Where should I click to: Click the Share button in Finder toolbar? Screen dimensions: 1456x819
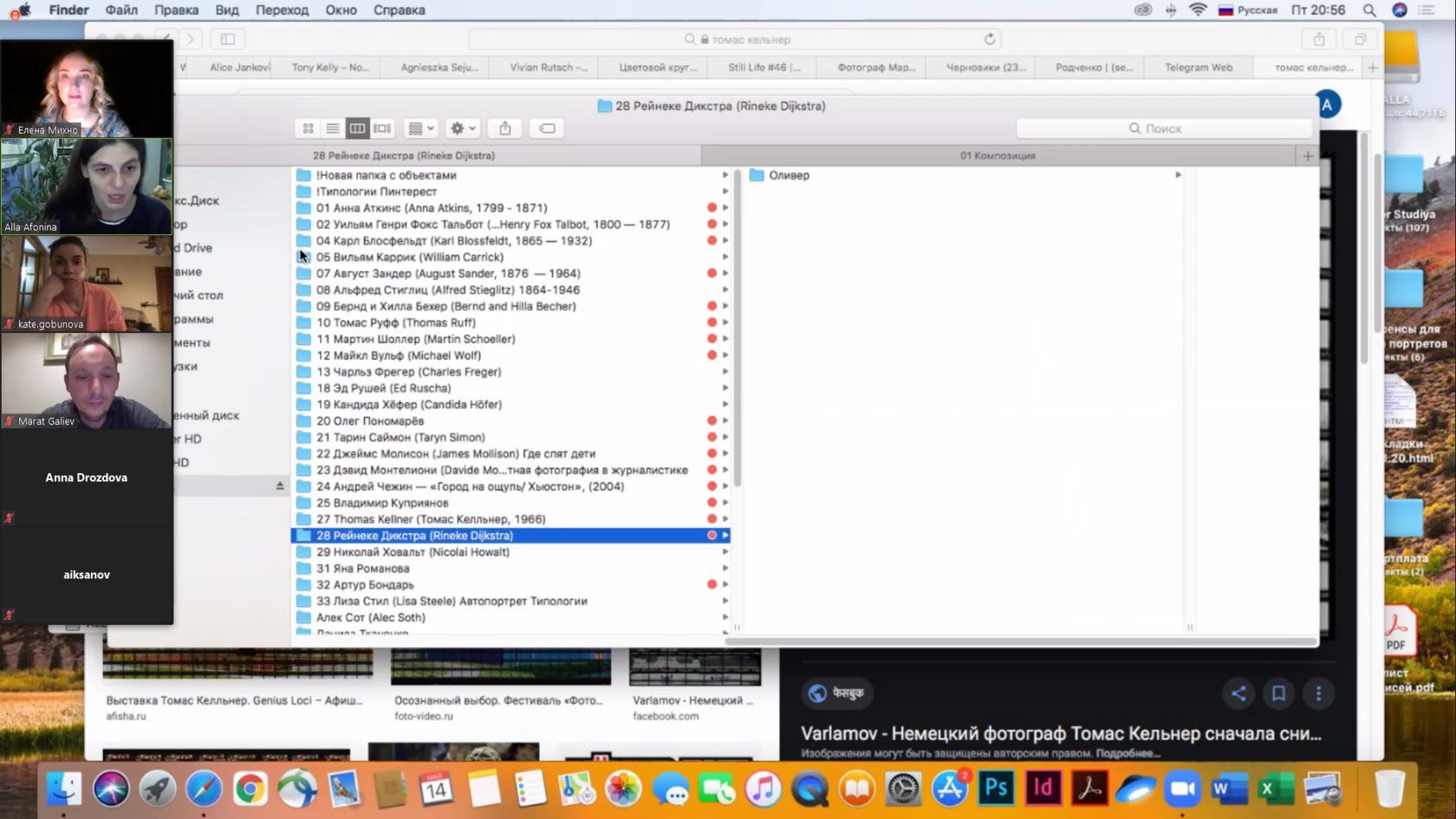pos(505,128)
